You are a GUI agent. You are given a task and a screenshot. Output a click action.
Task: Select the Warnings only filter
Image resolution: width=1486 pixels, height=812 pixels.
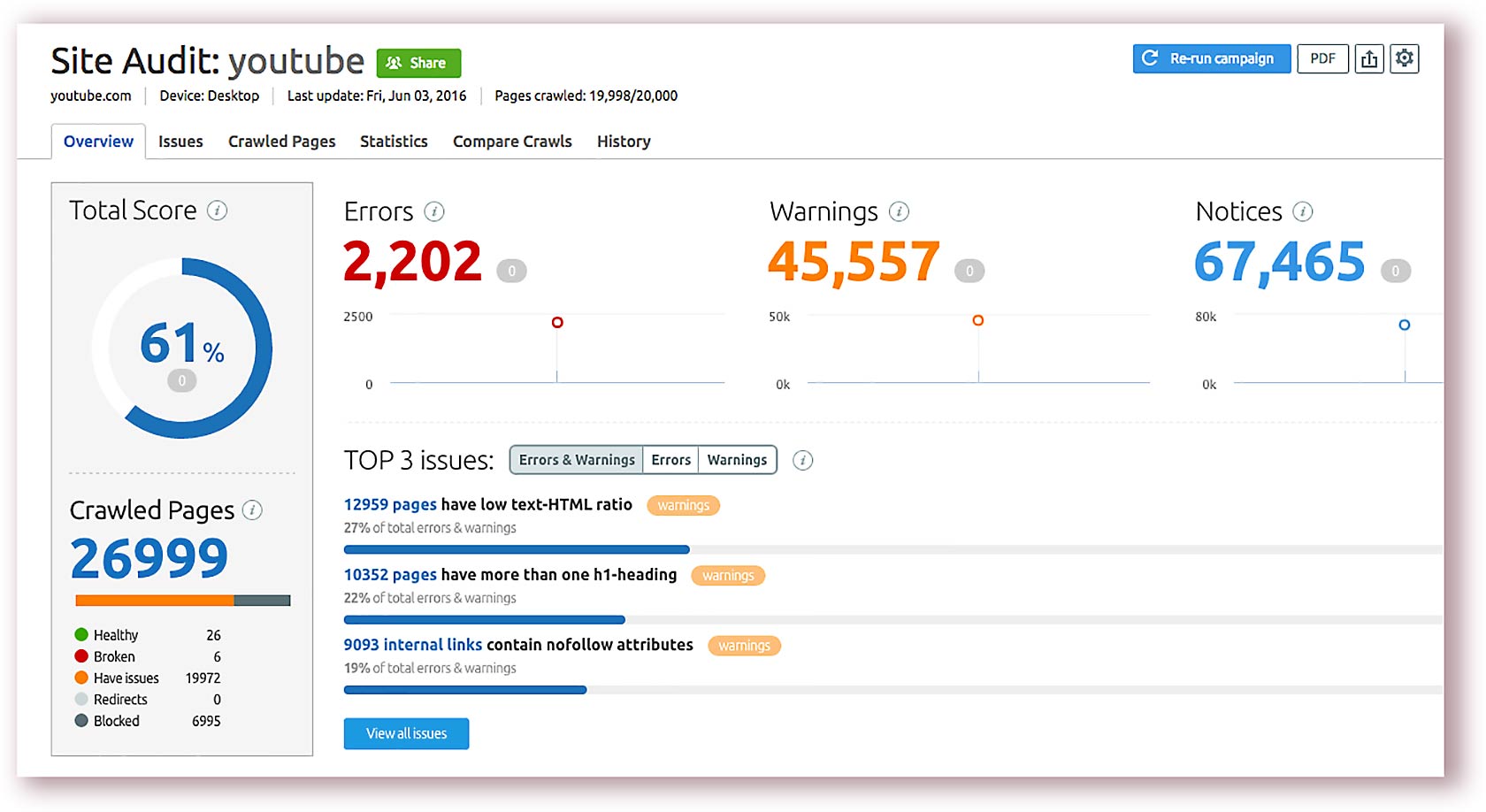[x=737, y=460]
